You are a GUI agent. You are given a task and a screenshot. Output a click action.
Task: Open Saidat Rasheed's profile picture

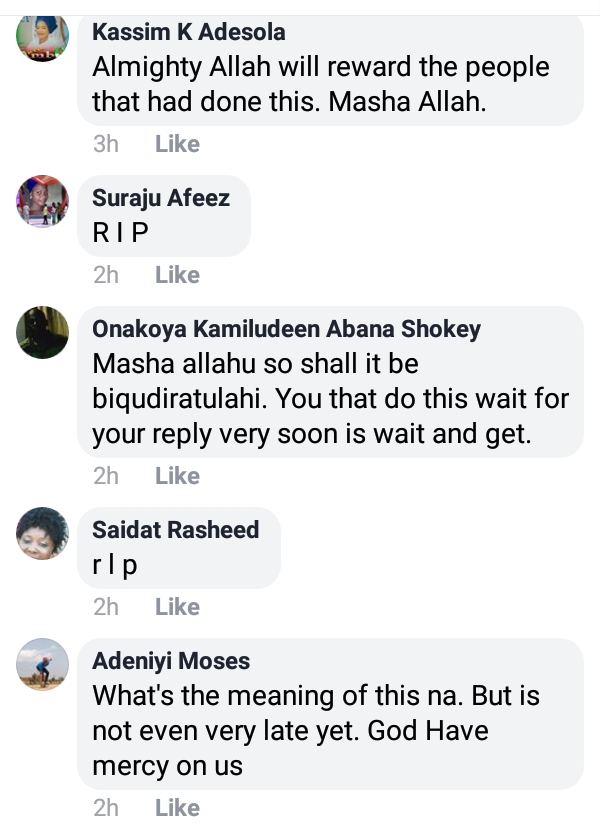tap(43, 533)
